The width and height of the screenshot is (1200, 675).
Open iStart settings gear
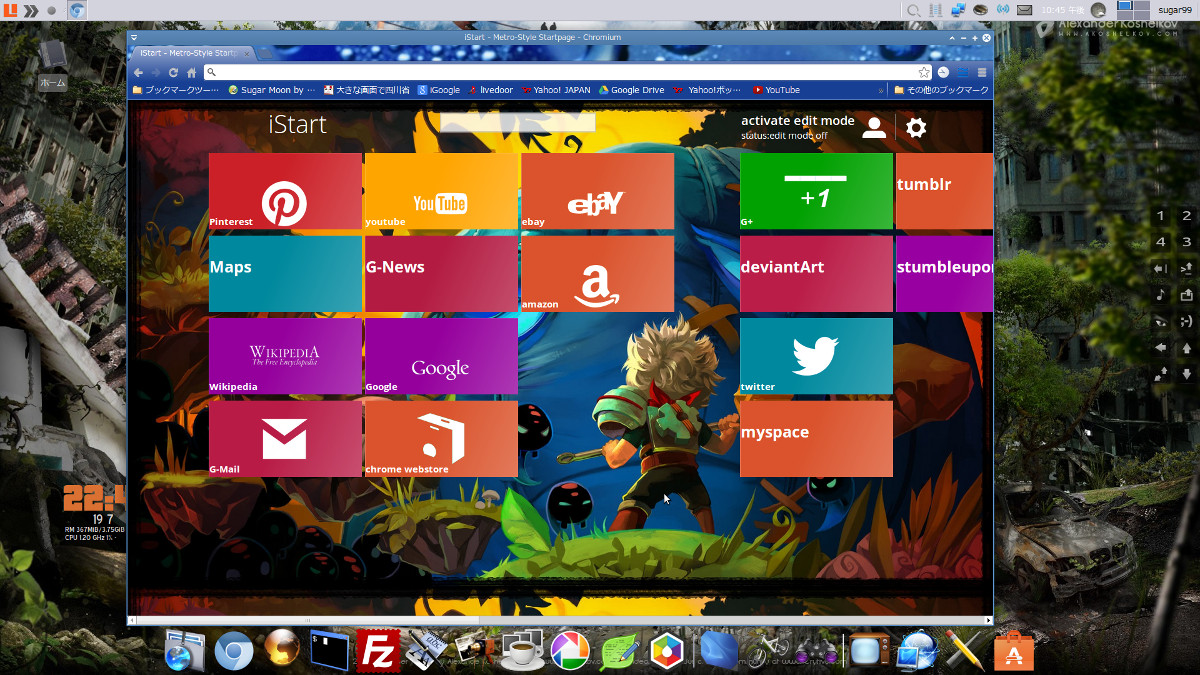pos(916,127)
